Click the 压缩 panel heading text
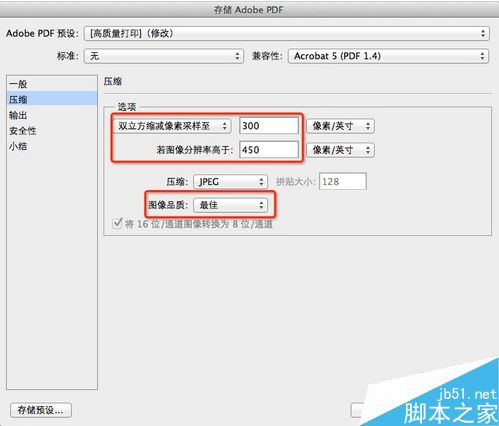Screen dimensions: 499x426 pos(113,81)
